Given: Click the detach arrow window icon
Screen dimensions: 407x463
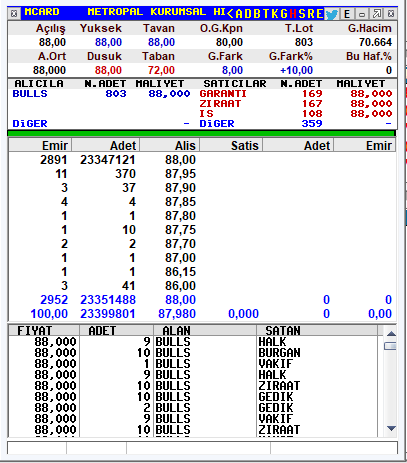Looking at the screenshot, I should pos(377,14).
